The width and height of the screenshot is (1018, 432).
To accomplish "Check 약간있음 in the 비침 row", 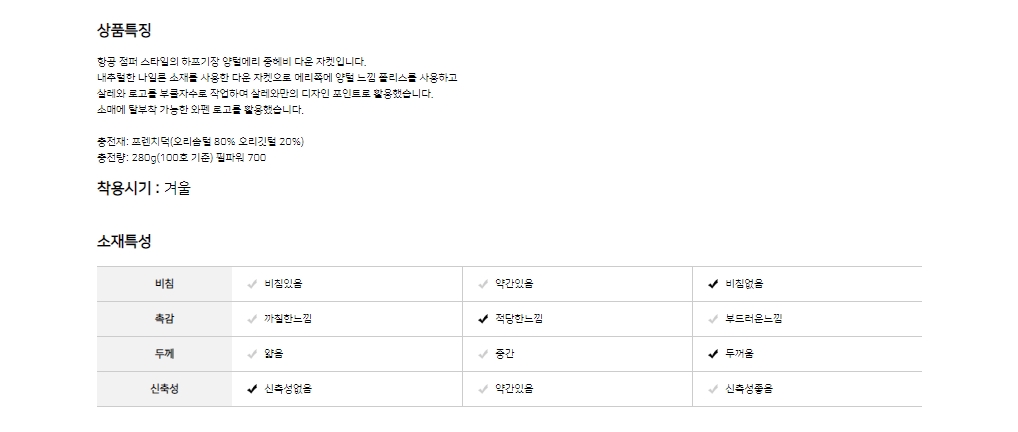I will pyautogui.click(x=483, y=284).
